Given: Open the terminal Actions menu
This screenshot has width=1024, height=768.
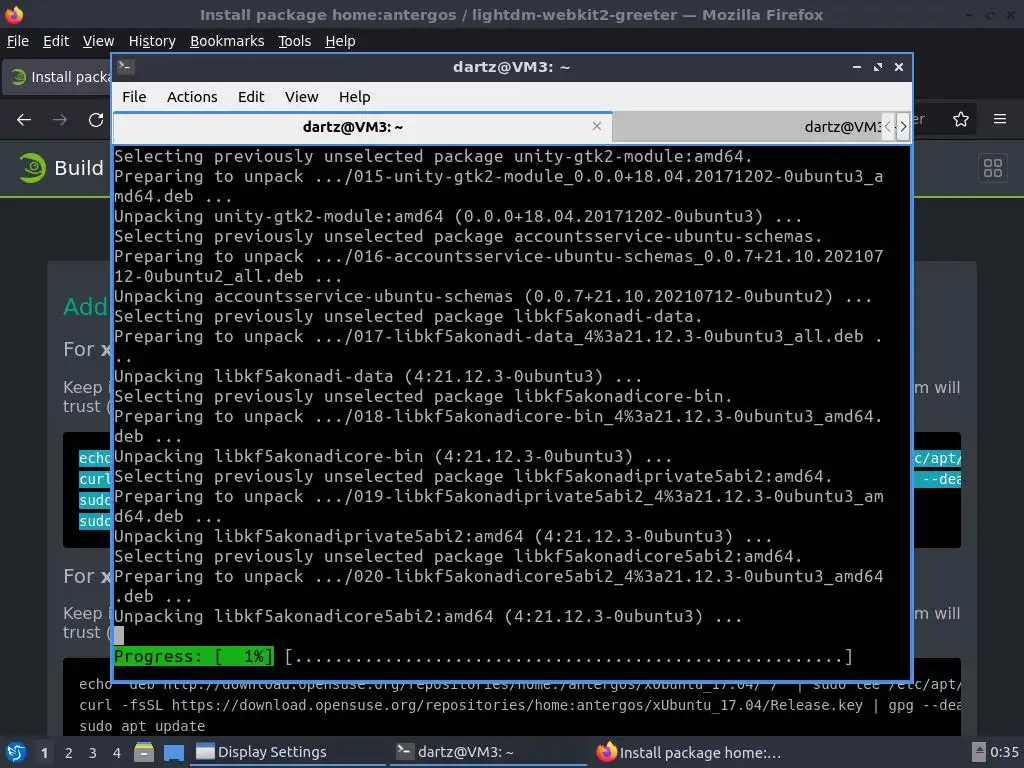Looking at the screenshot, I should (x=192, y=97).
